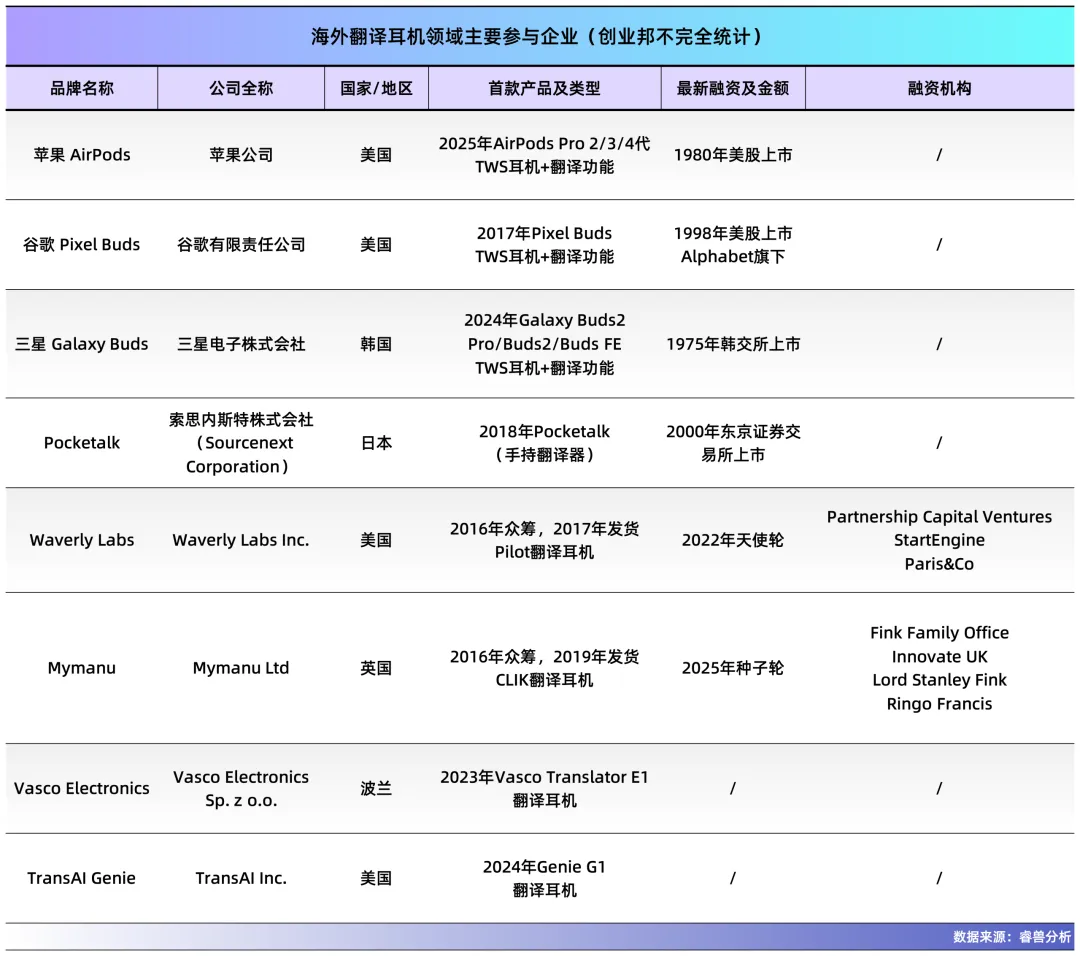This screenshot has width=1080, height=956.
Task: Click the table title 海外翻译耳机领域主要参与企业
Action: click(537, 37)
